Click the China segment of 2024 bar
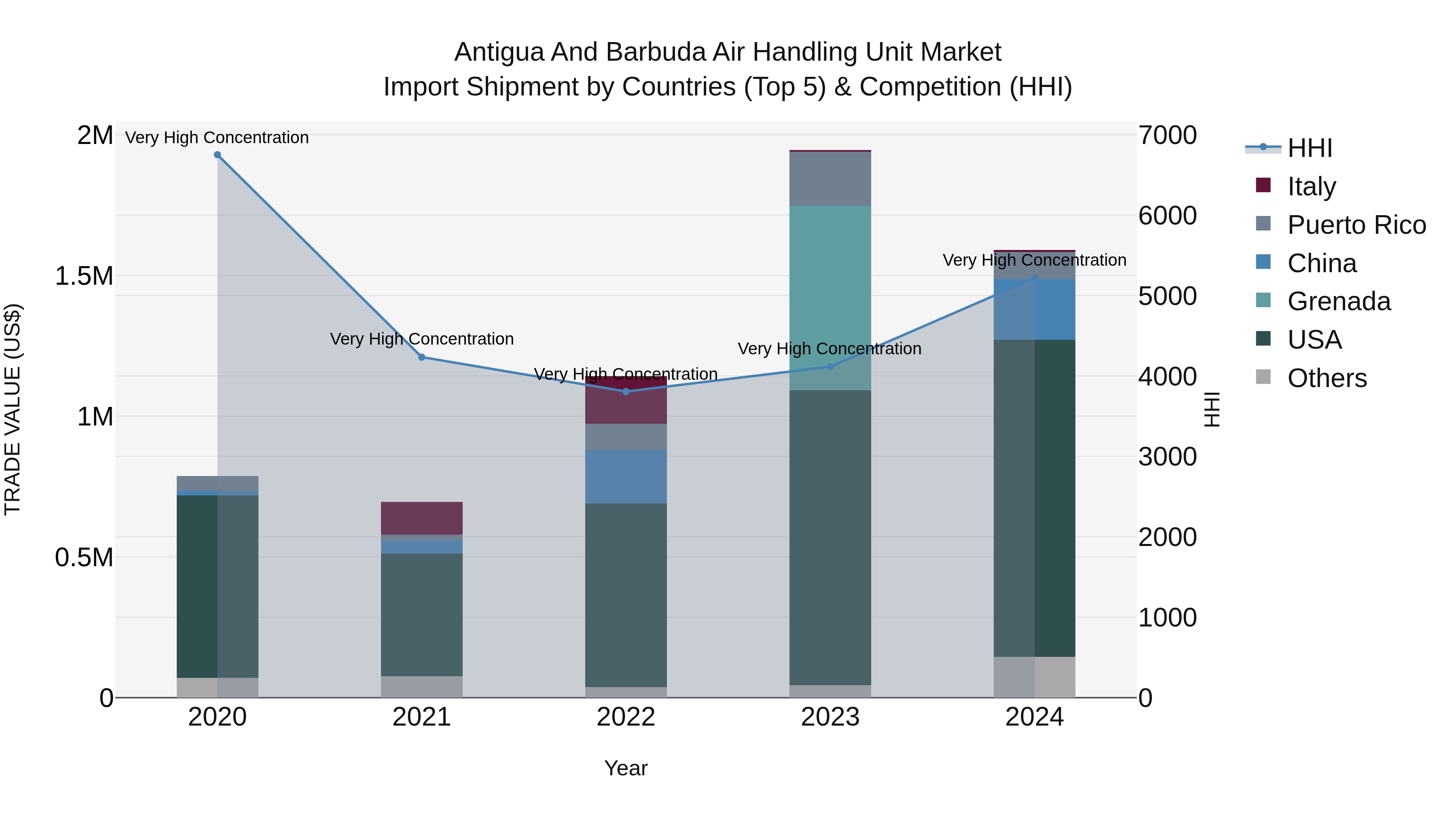This screenshot has width=1456, height=819. 1035,309
